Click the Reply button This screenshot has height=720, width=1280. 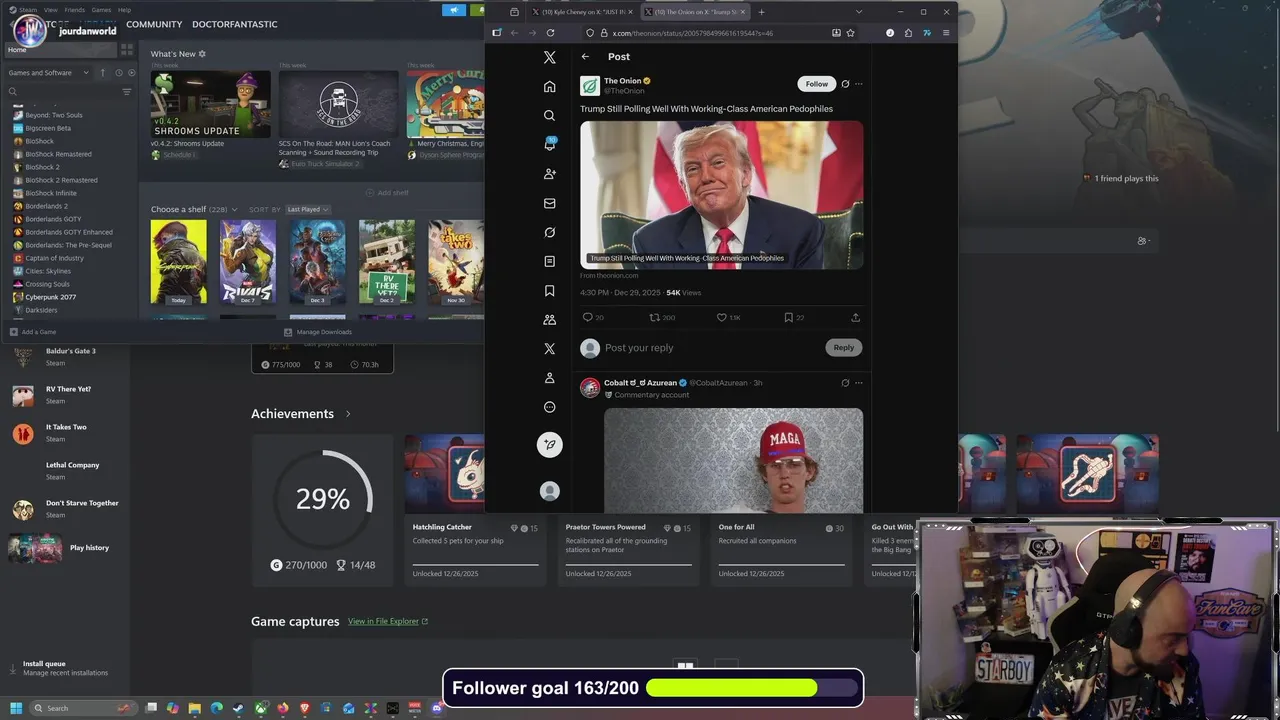pos(844,347)
